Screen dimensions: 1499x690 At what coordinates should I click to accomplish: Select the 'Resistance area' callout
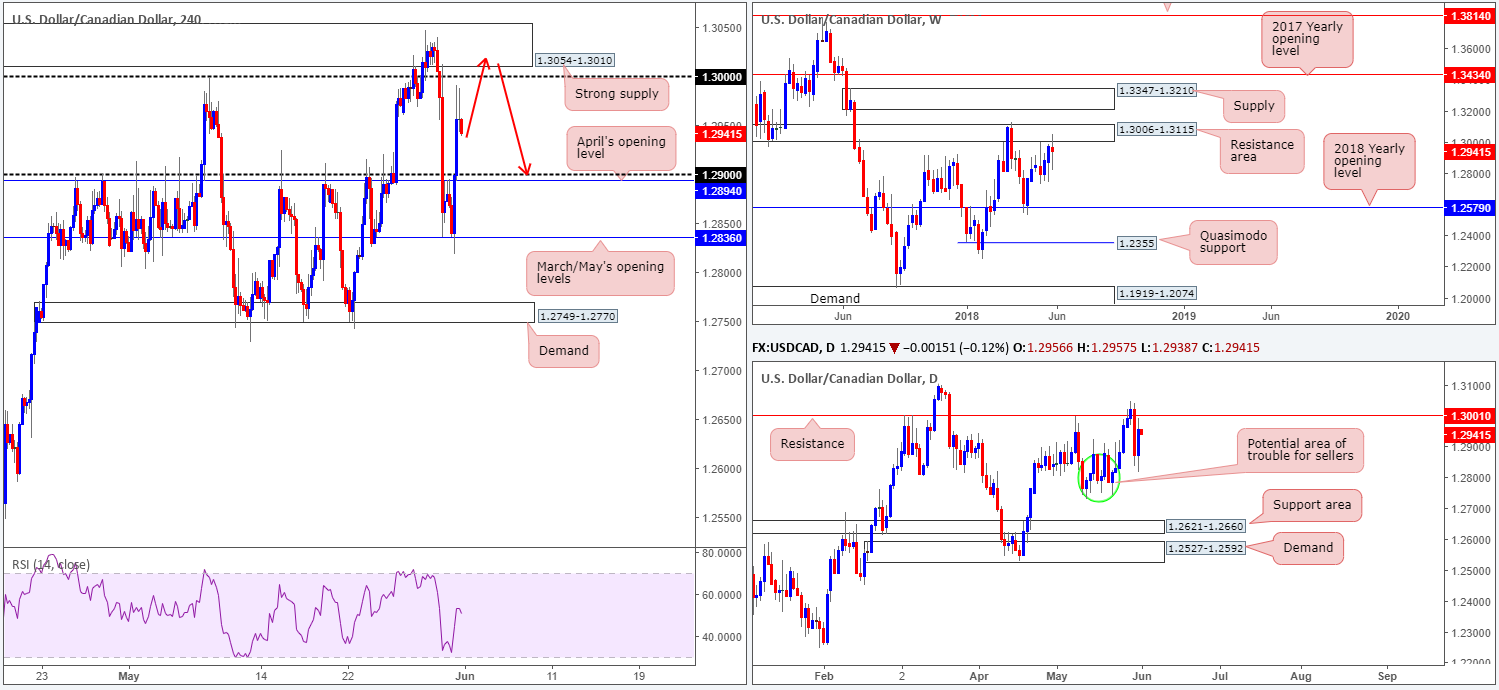pos(1260,152)
